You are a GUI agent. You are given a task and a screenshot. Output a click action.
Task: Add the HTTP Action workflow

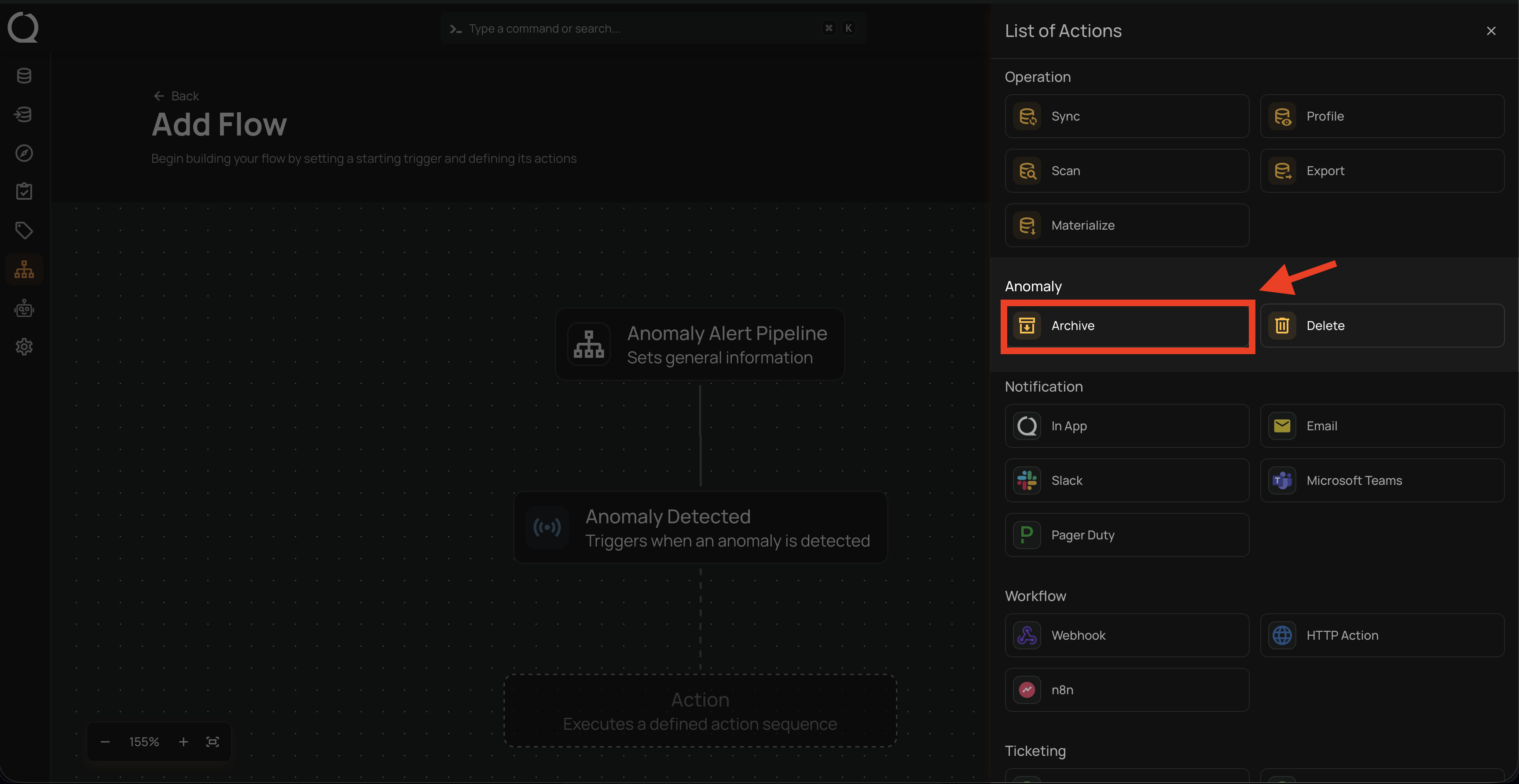(1382, 635)
